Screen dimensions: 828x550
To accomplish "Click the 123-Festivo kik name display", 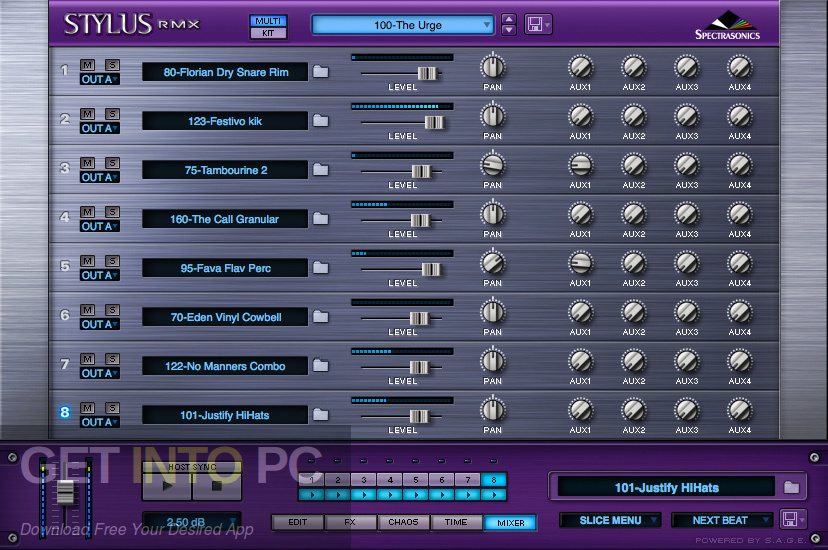I will (225, 121).
